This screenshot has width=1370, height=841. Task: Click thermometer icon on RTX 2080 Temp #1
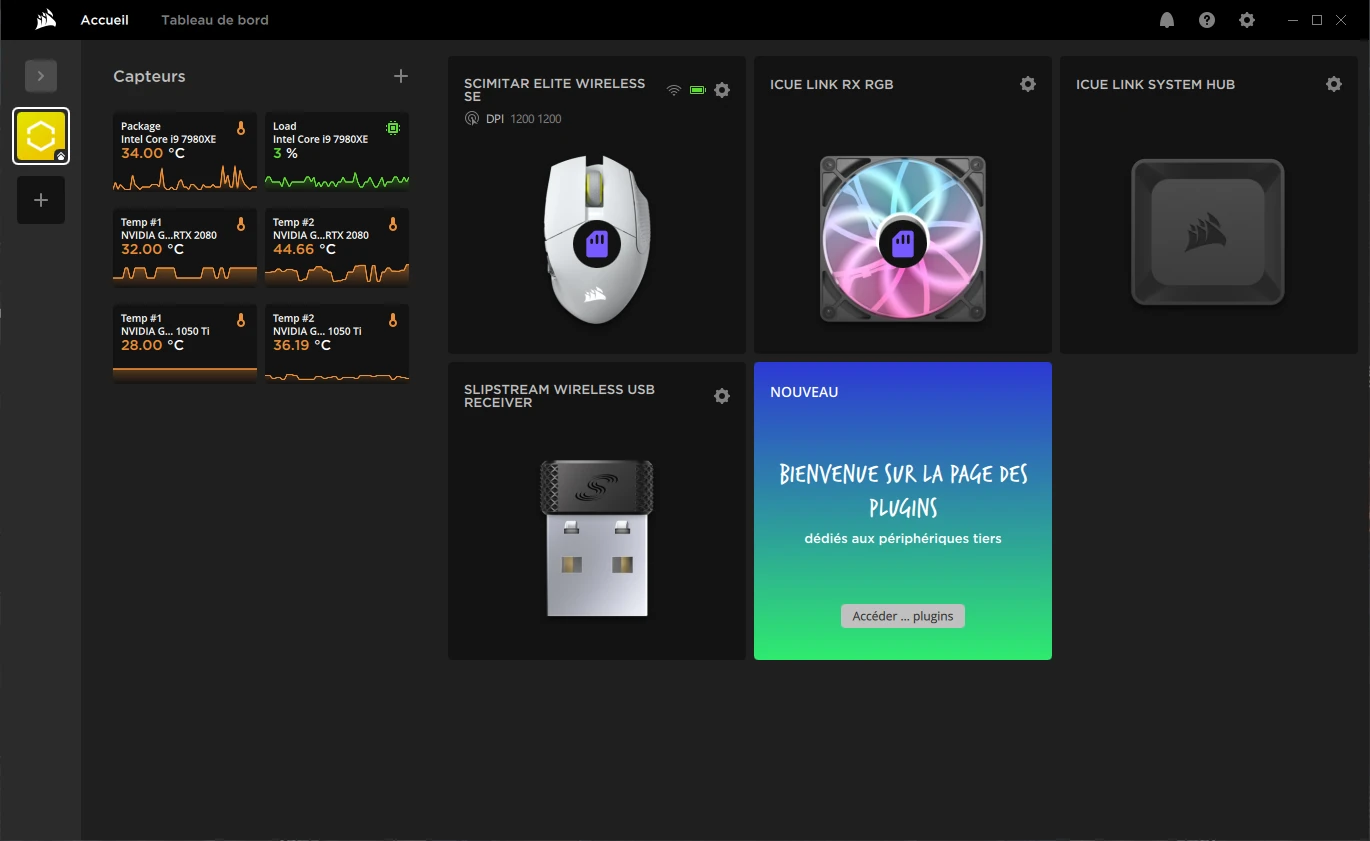[x=241, y=224]
